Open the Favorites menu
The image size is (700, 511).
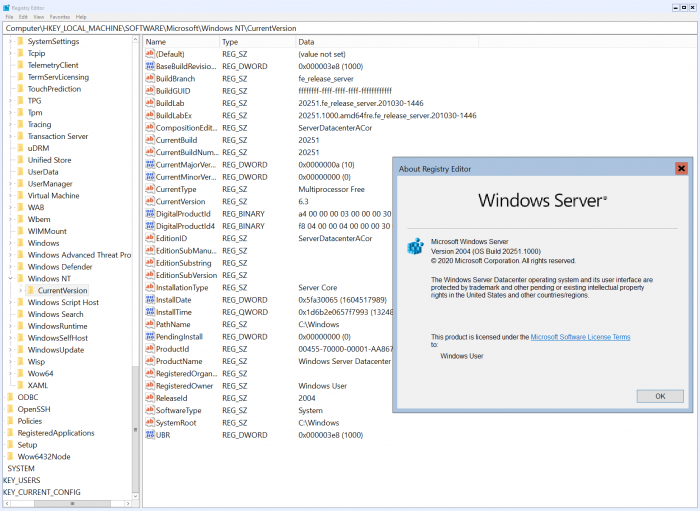point(60,17)
